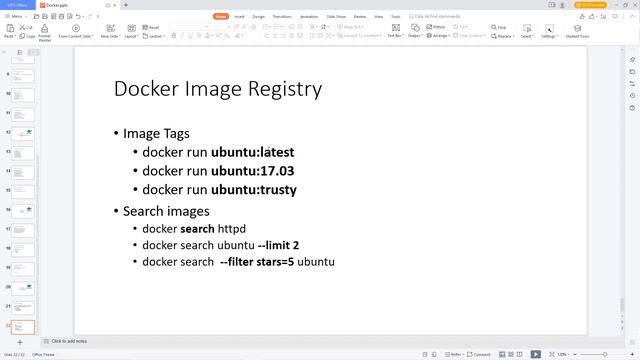Toggle the Notes pane in status bar
This screenshot has width=640, height=360.
453,354
